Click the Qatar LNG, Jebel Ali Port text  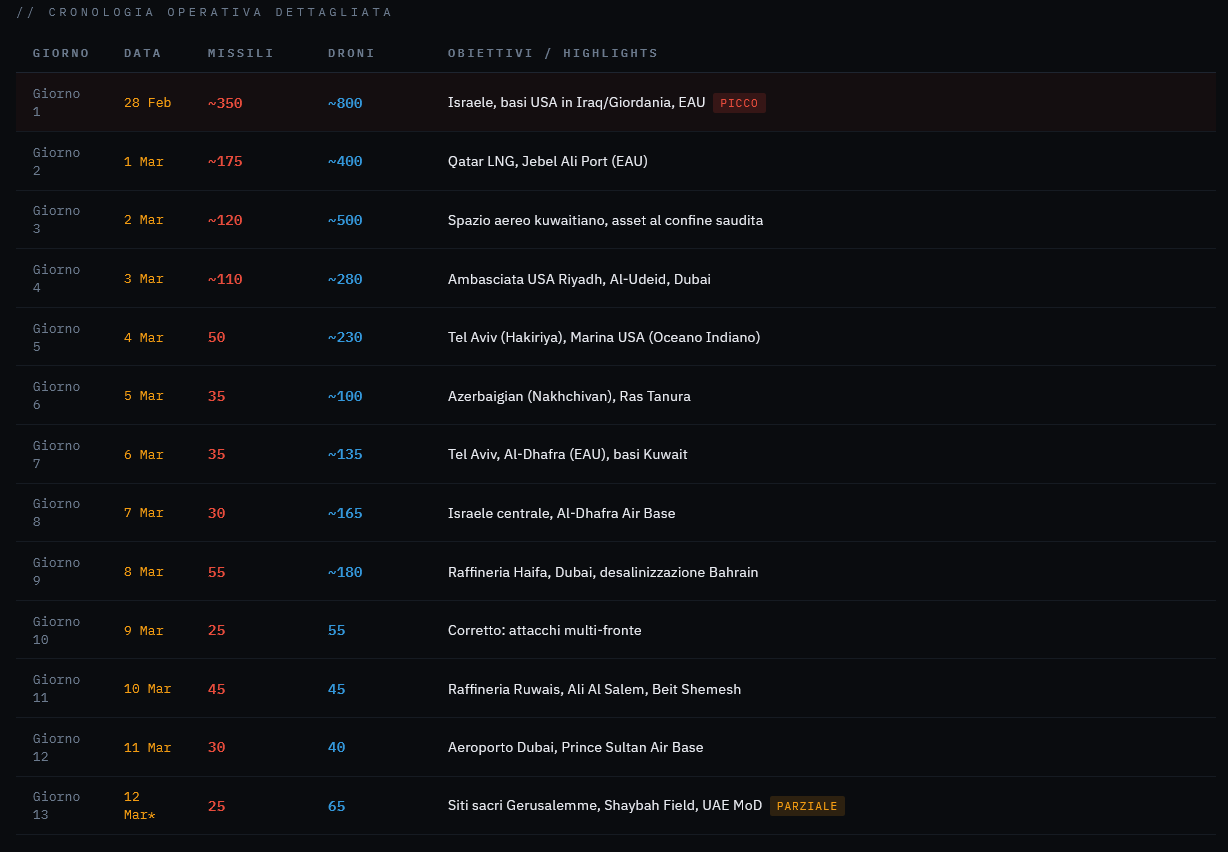547,161
